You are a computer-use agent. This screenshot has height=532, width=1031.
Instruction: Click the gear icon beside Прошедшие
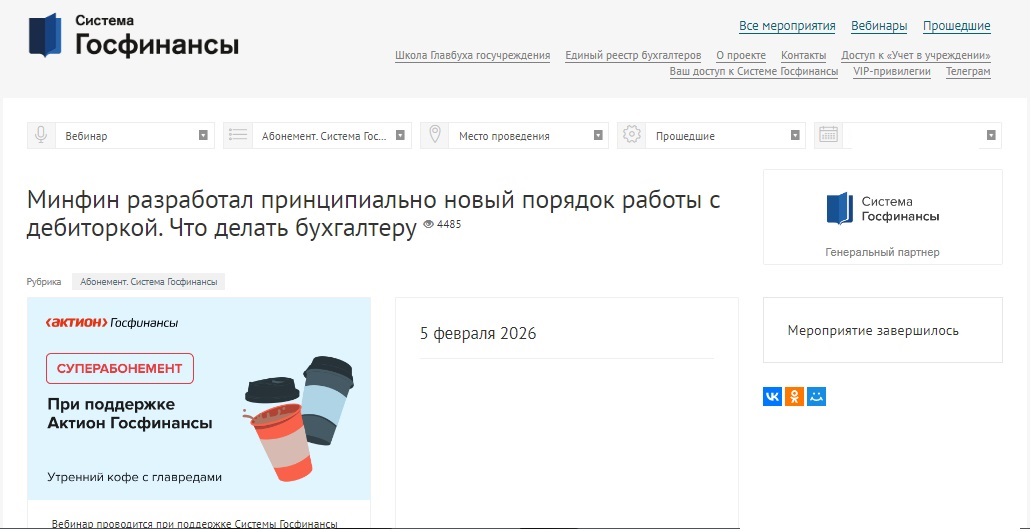tap(630, 136)
